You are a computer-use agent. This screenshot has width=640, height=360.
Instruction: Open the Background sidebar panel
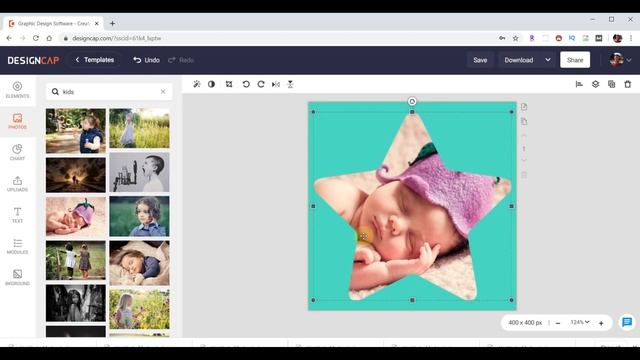coord(17,278)
